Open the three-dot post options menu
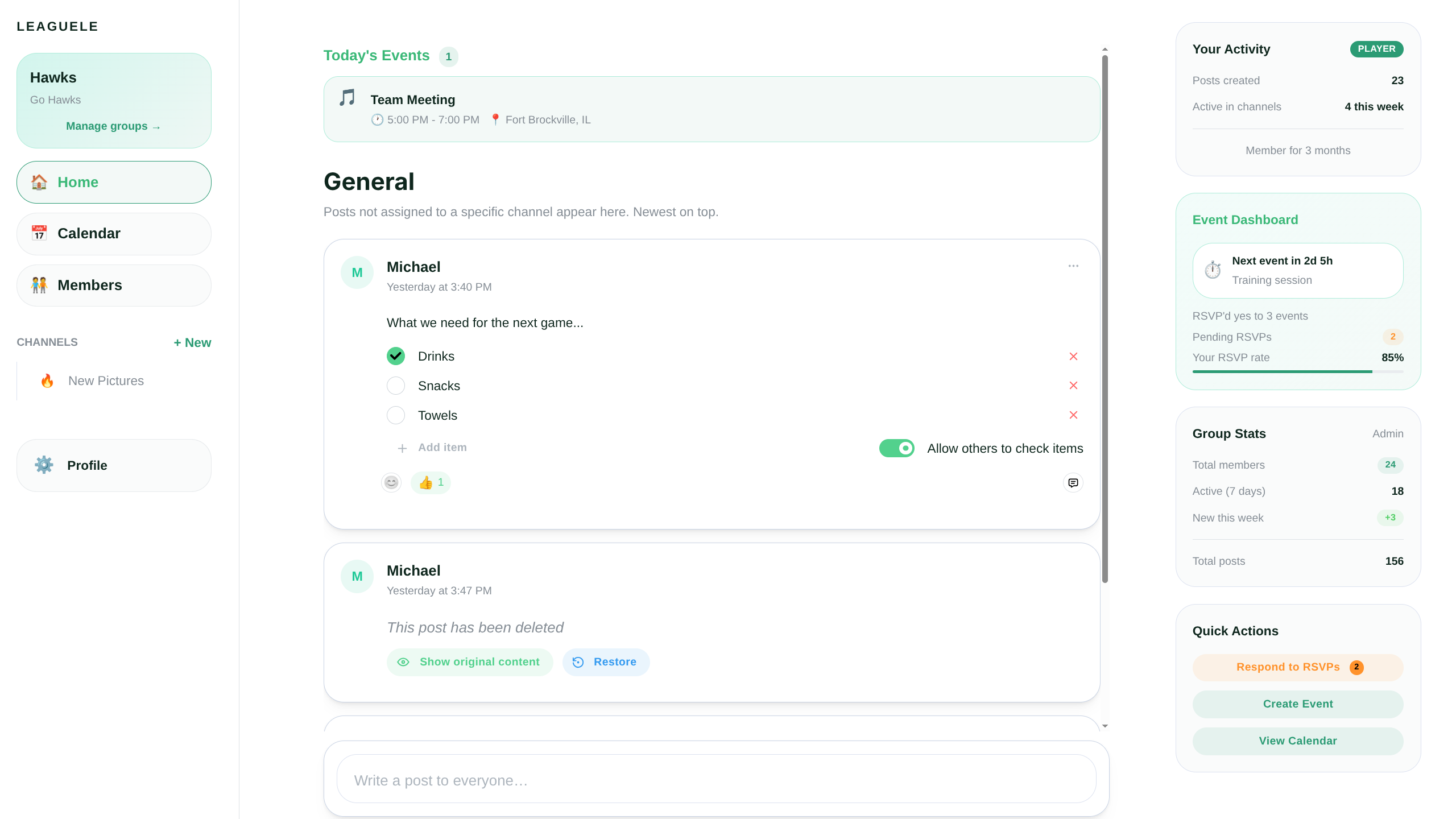This screenshot has width=1456, height=819. [1073, 266]
